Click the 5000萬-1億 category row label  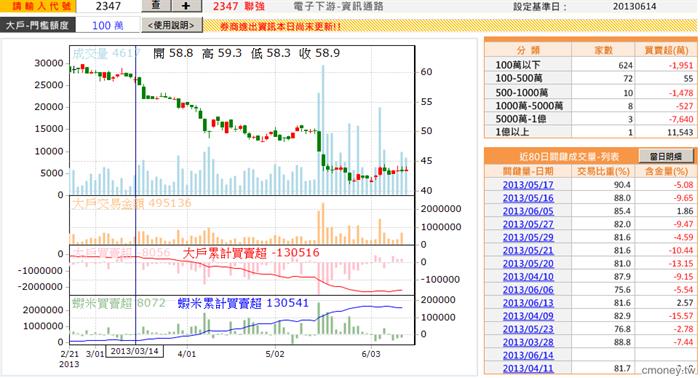pyautogui.click(x=521, y=119)
